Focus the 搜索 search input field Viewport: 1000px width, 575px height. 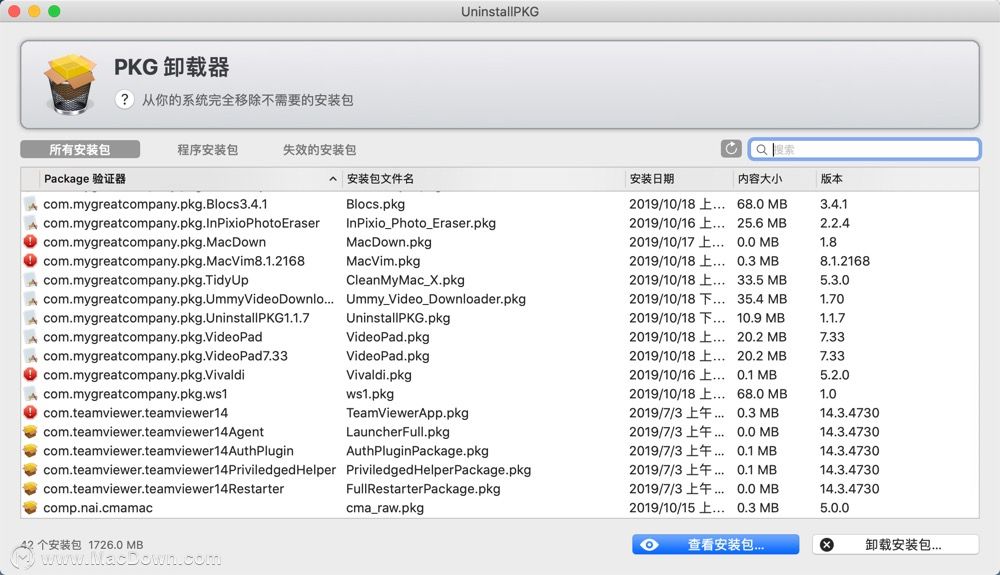pos(865,149)
